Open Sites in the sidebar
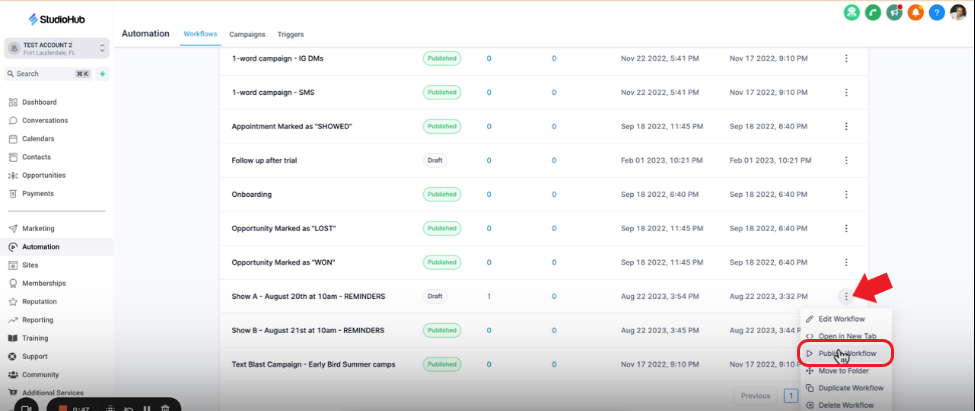The image size is (975, 411). (x=30, y=265)
